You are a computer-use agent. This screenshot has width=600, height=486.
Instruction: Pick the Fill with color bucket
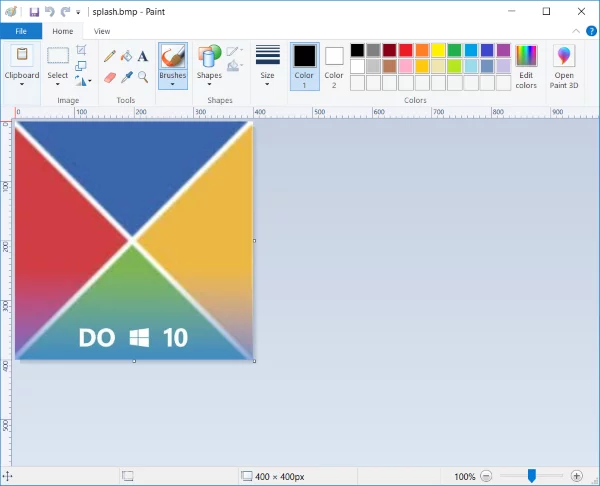127,56
